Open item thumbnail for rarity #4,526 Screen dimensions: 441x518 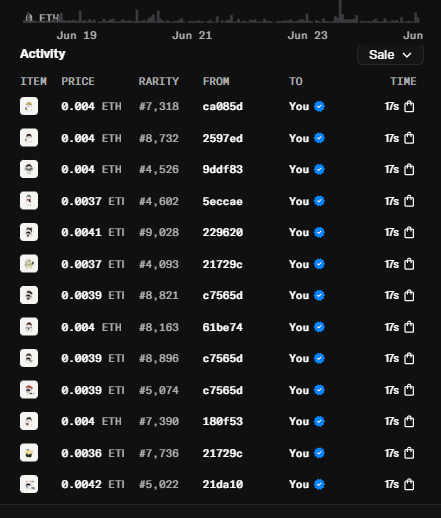tap(29, 169)
